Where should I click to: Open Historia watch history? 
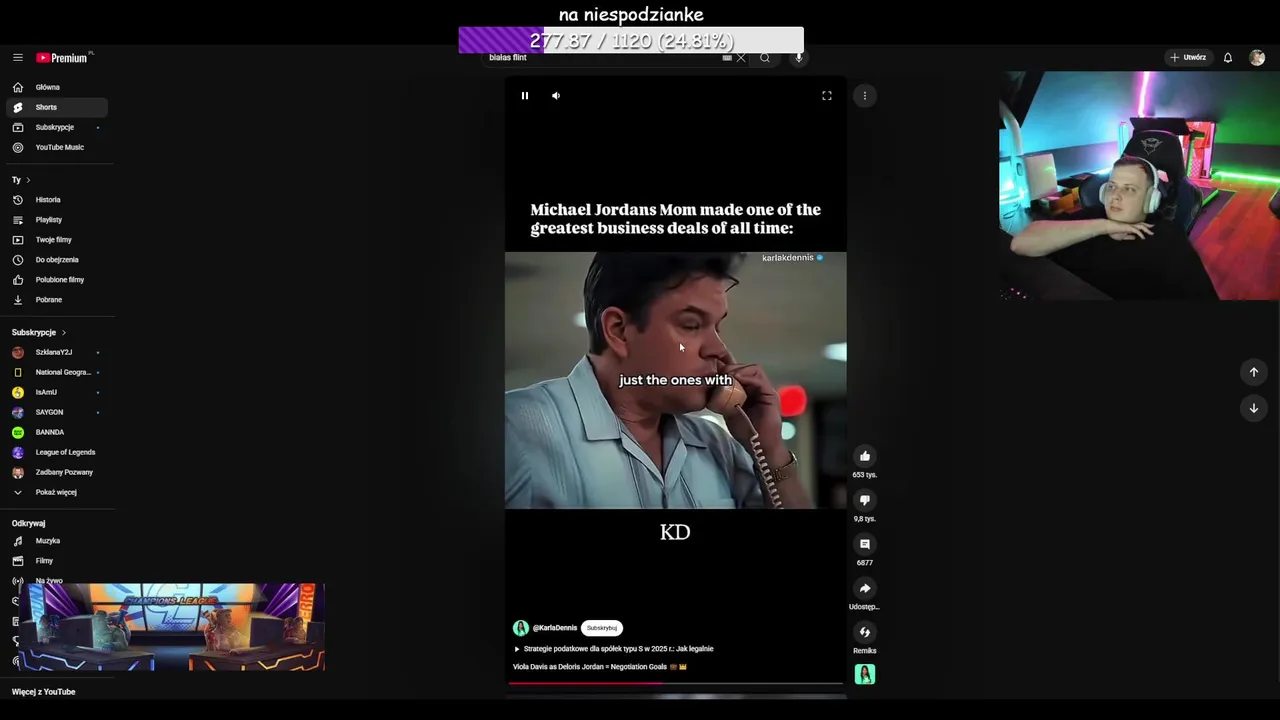coord(56,200)
